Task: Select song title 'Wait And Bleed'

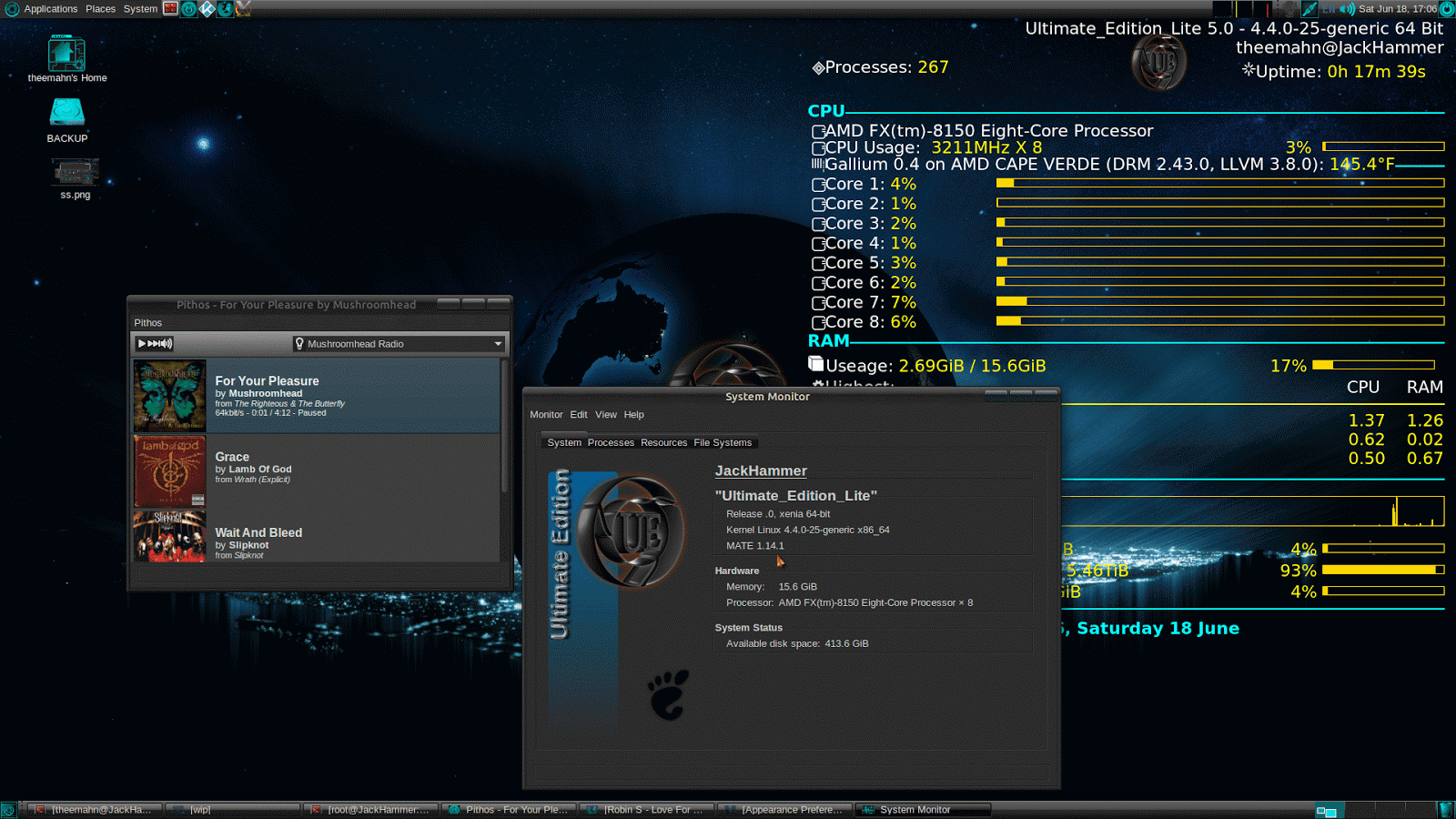Action: coord(258,532)
